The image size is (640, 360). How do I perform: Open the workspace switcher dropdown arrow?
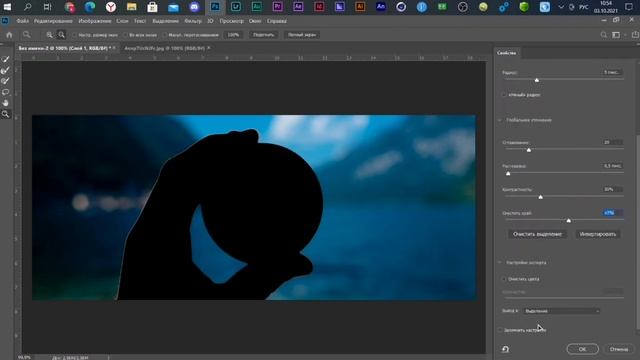[624, 35]
